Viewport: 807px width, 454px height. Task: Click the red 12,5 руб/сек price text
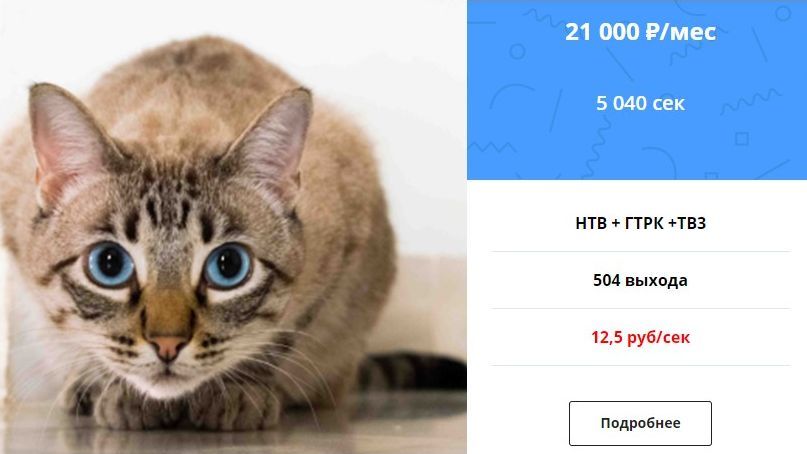coord(640,337)
